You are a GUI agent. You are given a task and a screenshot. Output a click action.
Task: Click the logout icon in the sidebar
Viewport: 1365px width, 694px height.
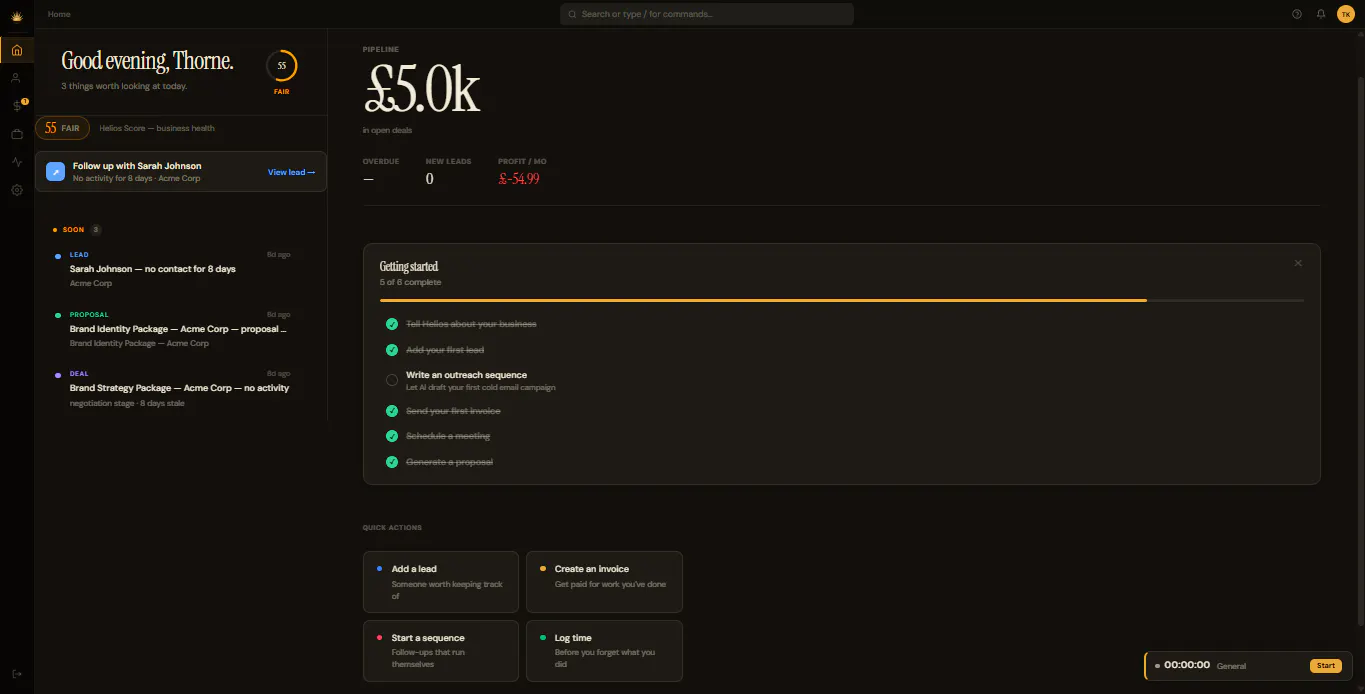click(16, 674)
